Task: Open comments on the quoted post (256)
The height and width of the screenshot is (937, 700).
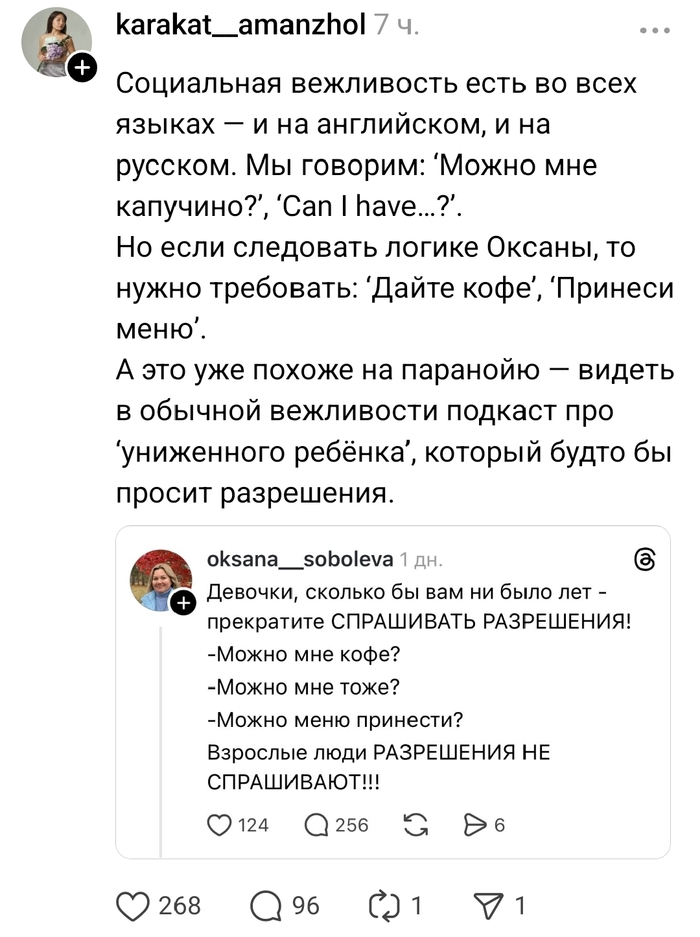Action: pyautogui.click(x=316, y=825)
